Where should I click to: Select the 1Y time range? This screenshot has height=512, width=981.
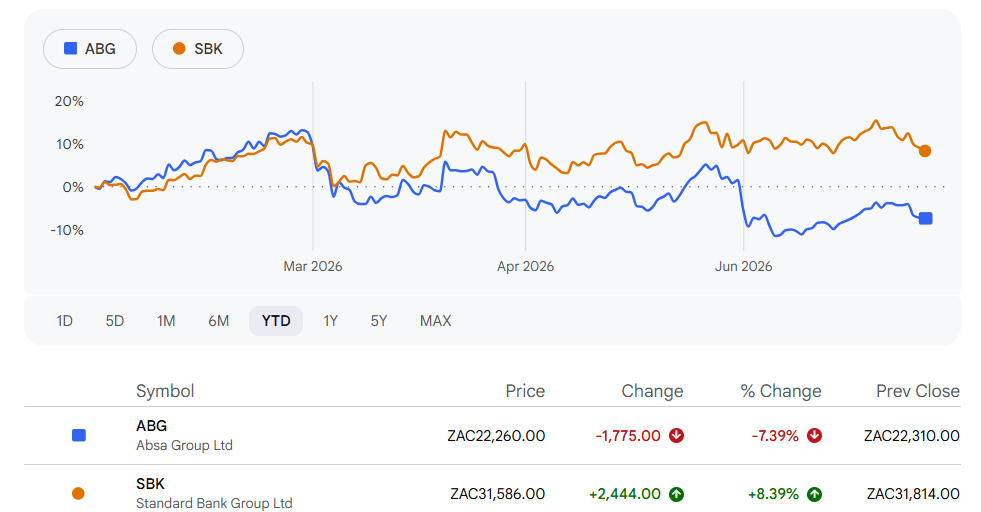click(x=330, y=321)
